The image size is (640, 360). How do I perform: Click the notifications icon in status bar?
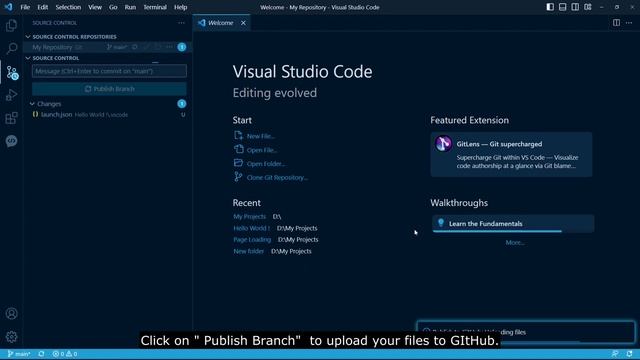629,354
